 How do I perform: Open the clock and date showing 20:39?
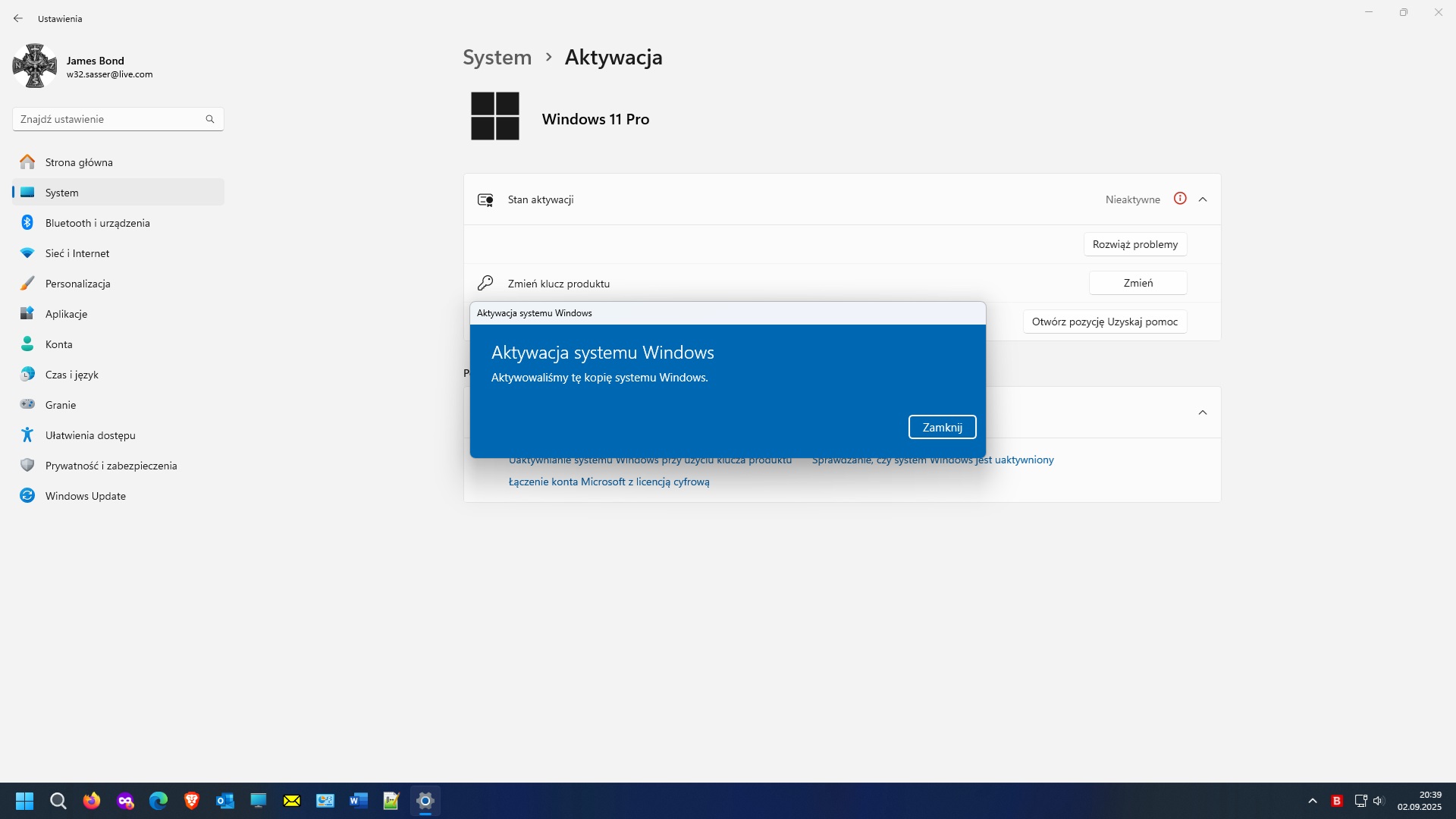pos(1420,801)
